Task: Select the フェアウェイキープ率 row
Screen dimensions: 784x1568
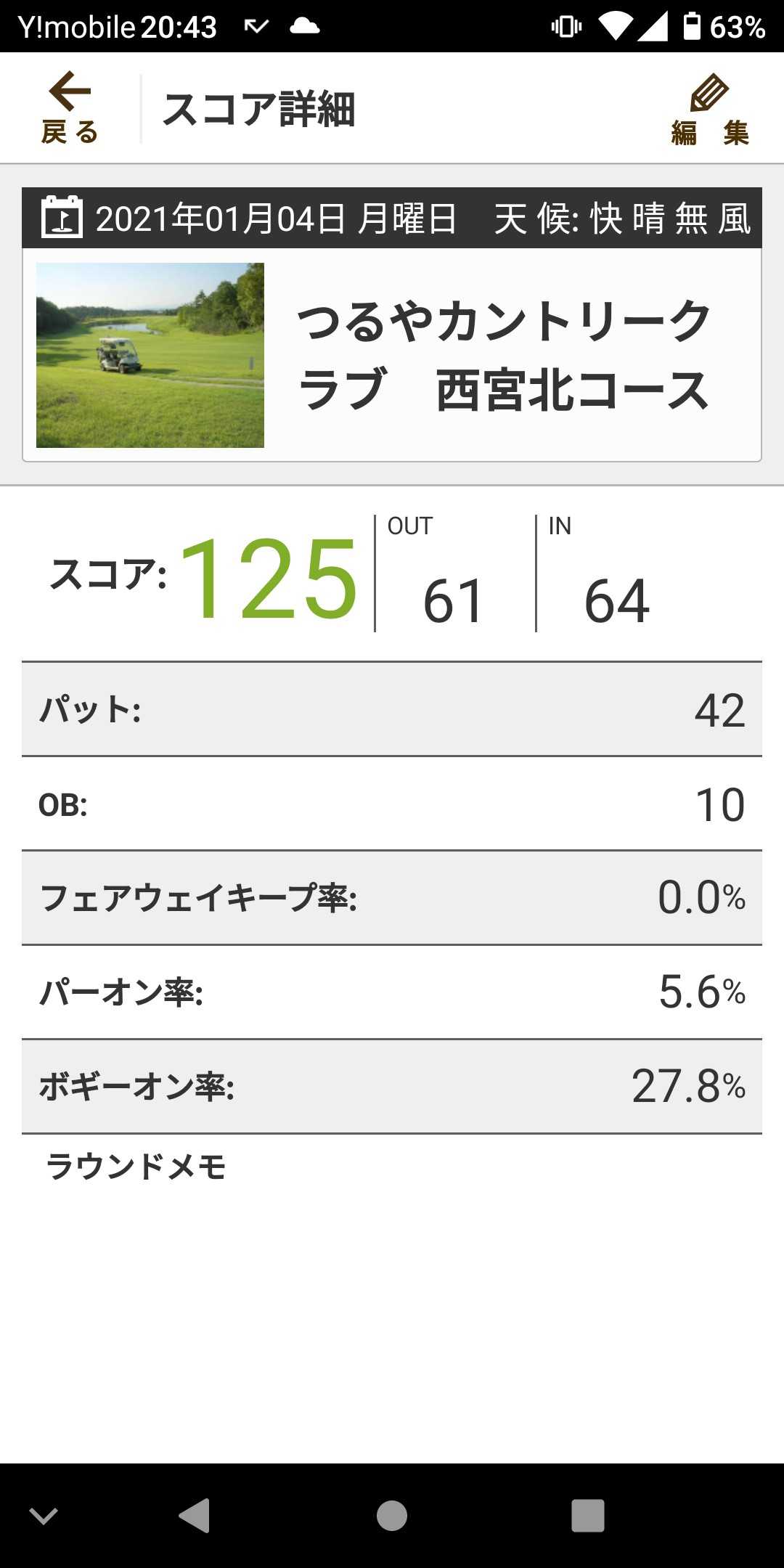Action: click(x=392, y=898)
